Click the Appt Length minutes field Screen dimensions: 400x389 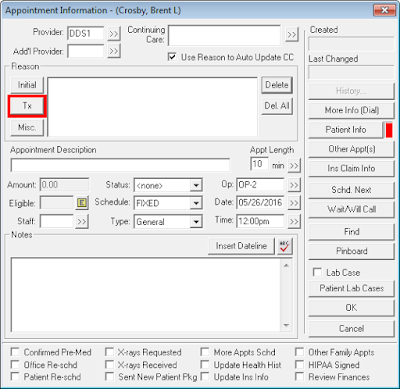(x=259, y=164)
